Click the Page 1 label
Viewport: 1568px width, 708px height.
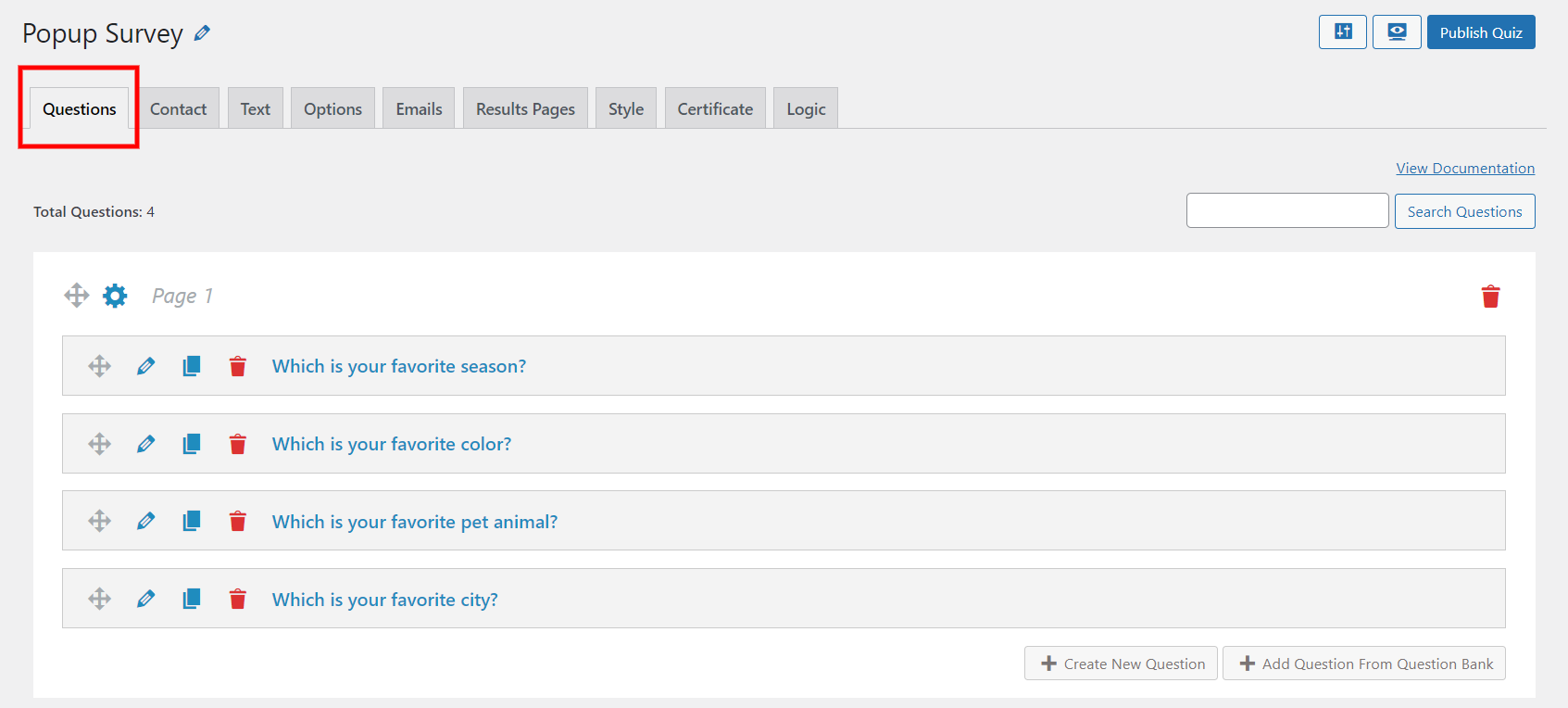pyautogui.click(x=182, y=296)
